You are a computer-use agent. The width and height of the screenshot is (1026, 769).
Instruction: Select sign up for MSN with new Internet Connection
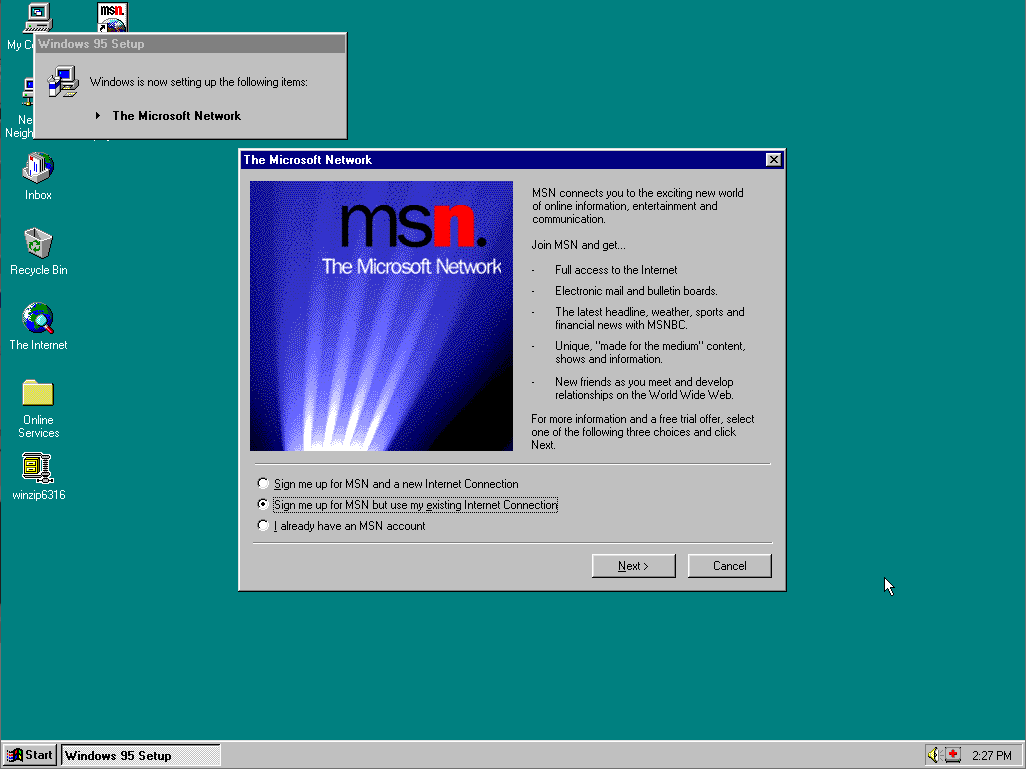pos(263,483)
